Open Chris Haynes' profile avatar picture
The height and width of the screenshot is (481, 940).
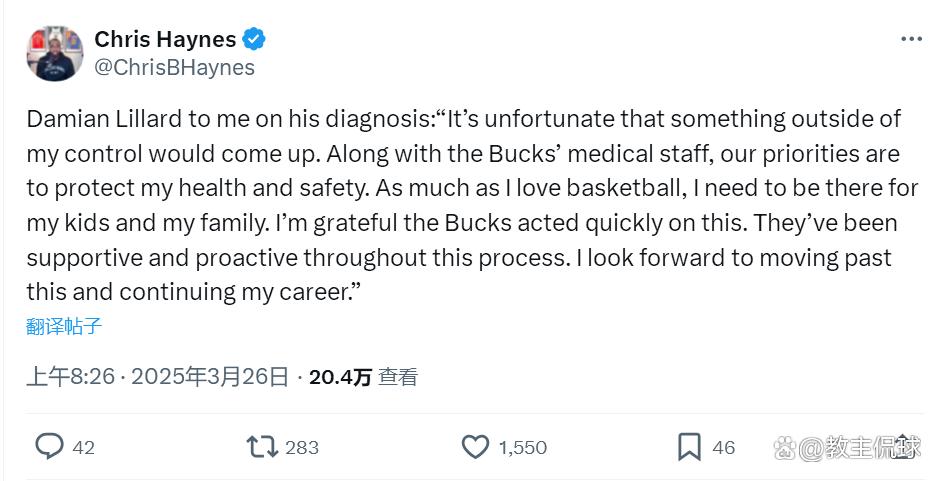[55, 53]
